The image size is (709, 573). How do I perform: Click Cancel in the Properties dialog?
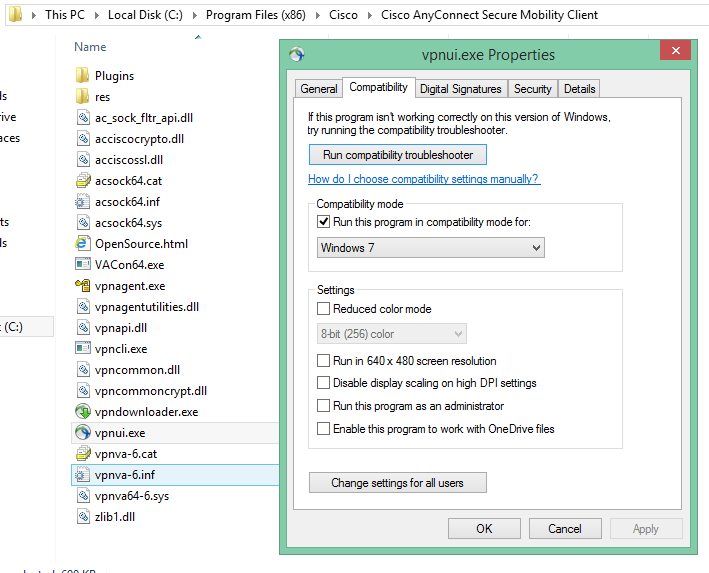(x=565, y=528)
